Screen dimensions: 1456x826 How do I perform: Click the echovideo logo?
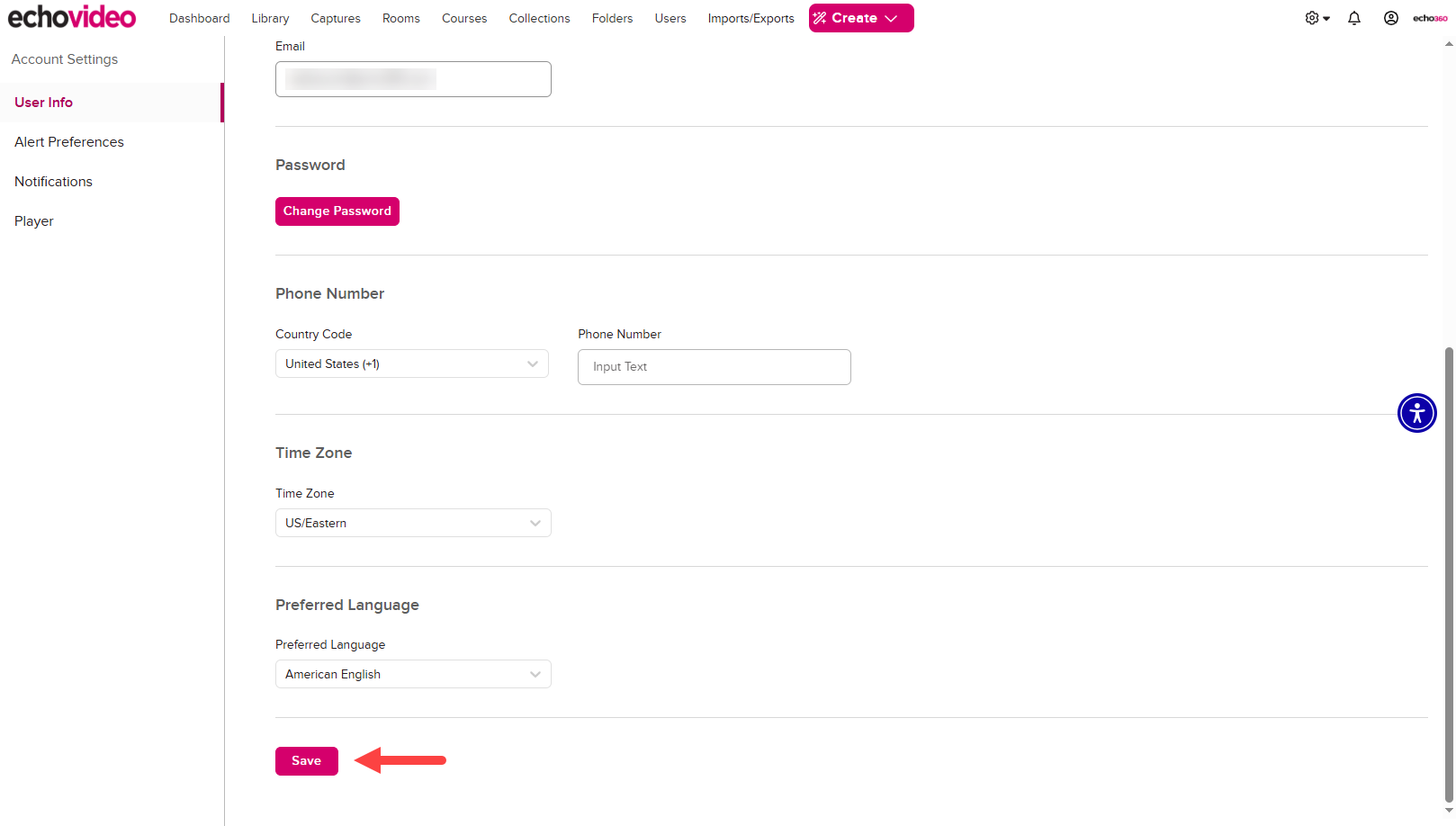[x=72, y=17]
